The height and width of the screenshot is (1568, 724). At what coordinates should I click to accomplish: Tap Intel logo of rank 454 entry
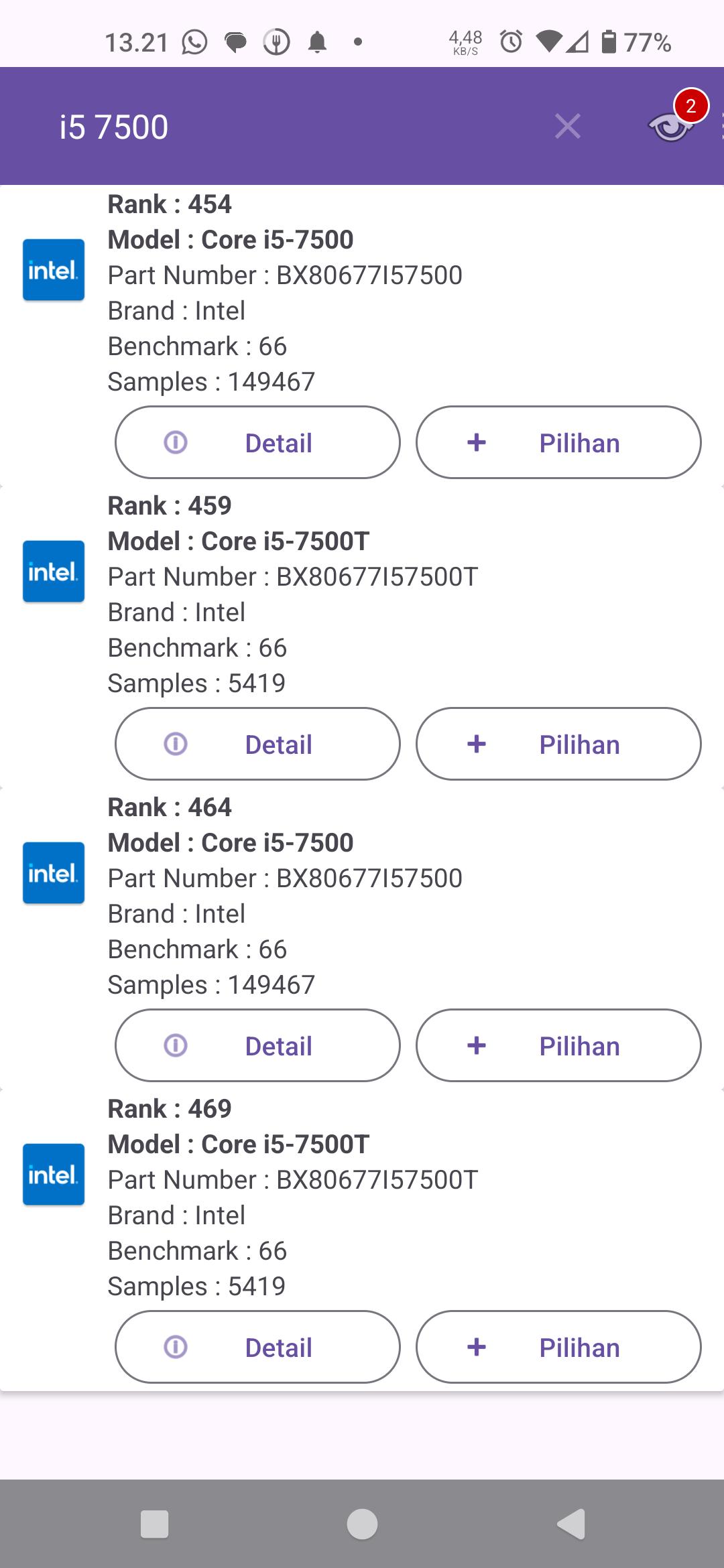(54, 270)
